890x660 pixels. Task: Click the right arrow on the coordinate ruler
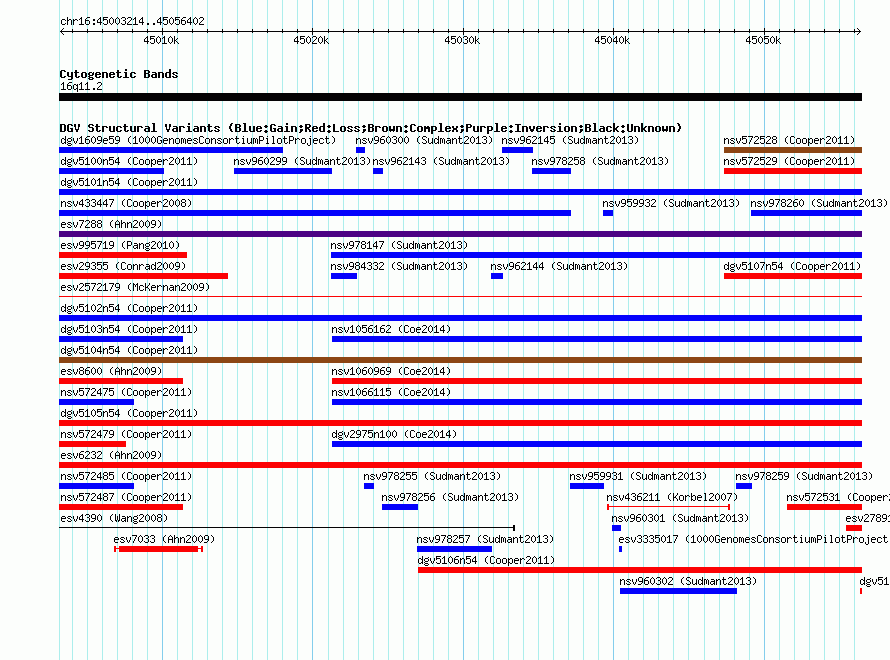click(x=858, y=31)
